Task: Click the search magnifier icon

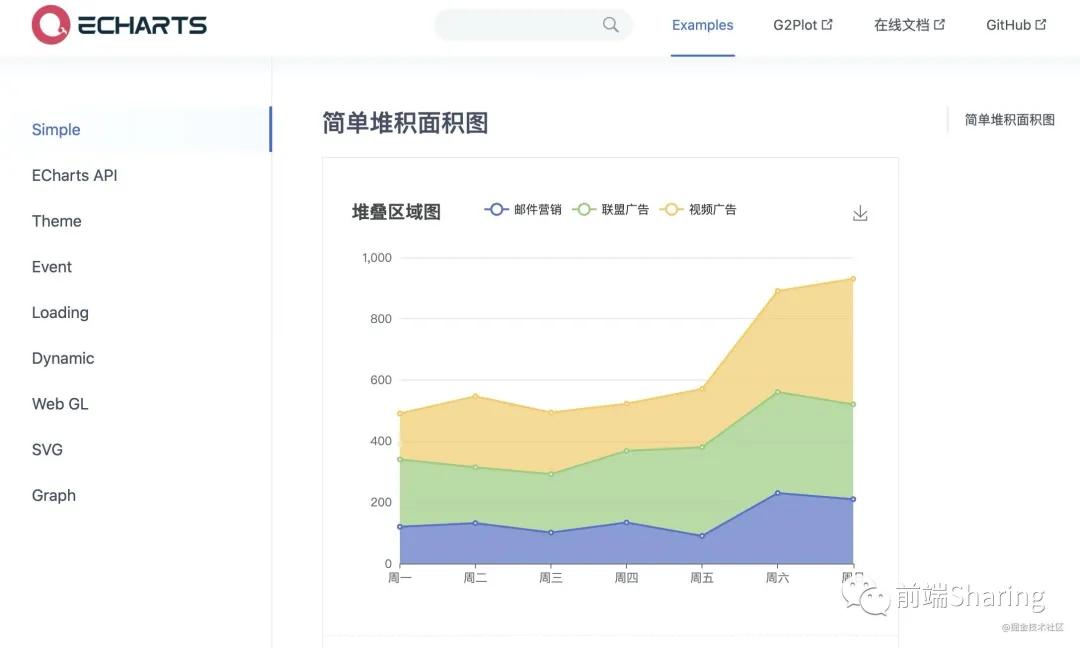Action: pyautogui.click(x=610, y=25)
